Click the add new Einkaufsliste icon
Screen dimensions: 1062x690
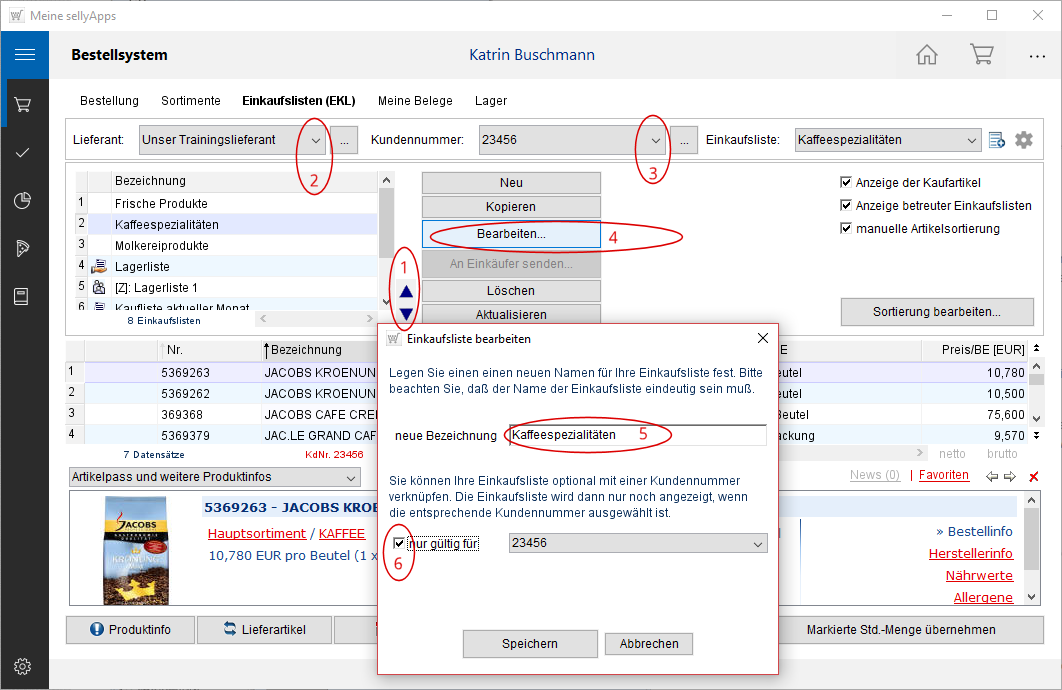(997, 140)
